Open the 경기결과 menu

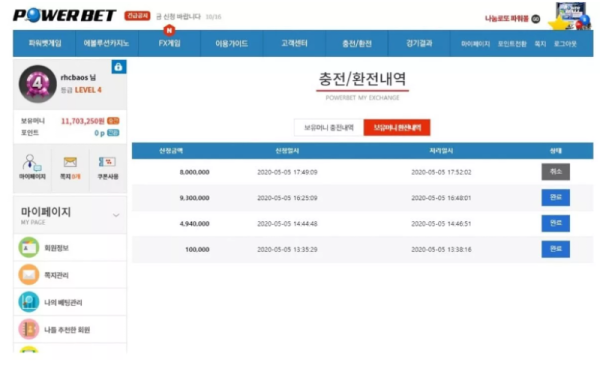[x=419, y=43]
